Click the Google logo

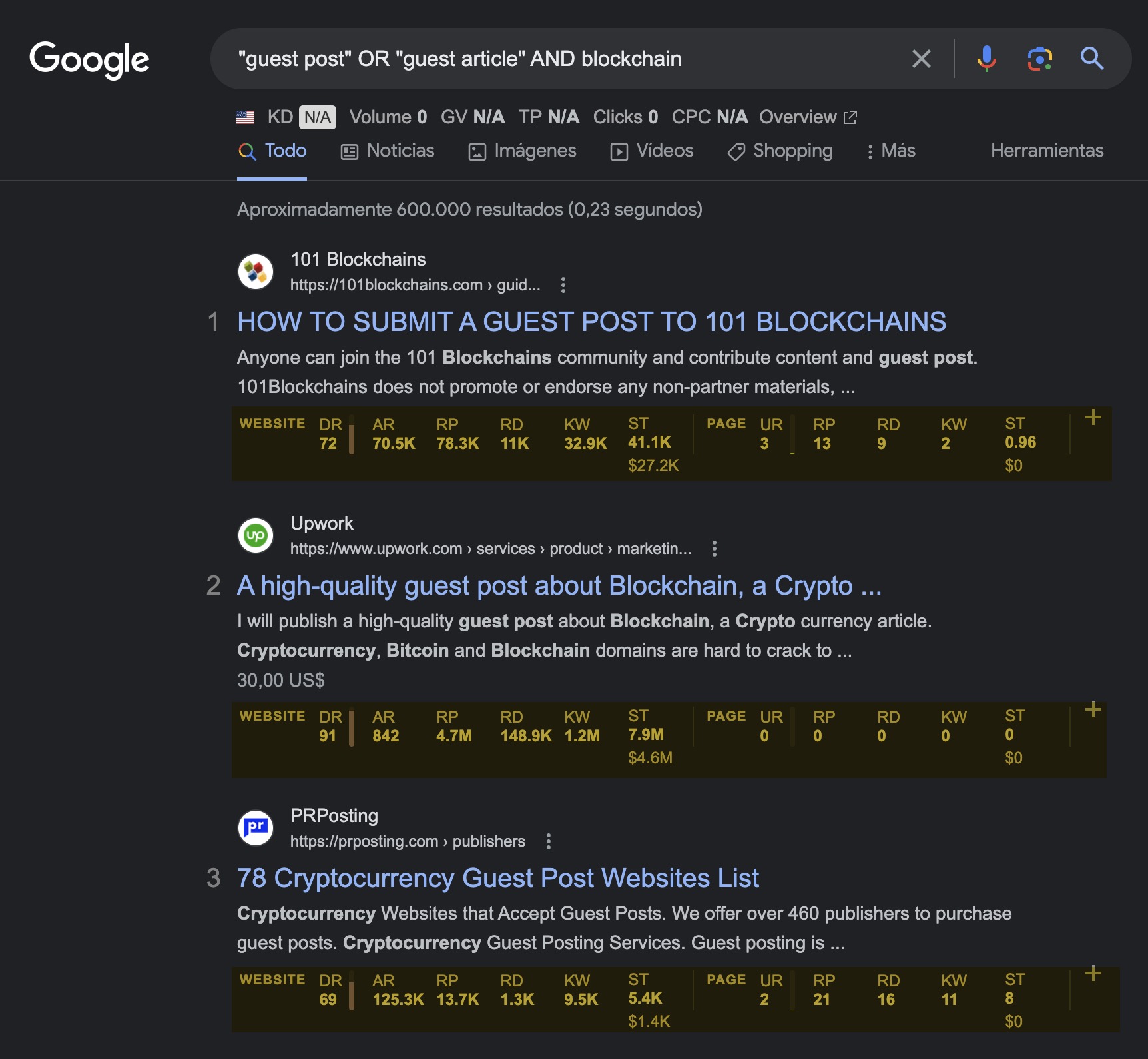coord(89,59)
